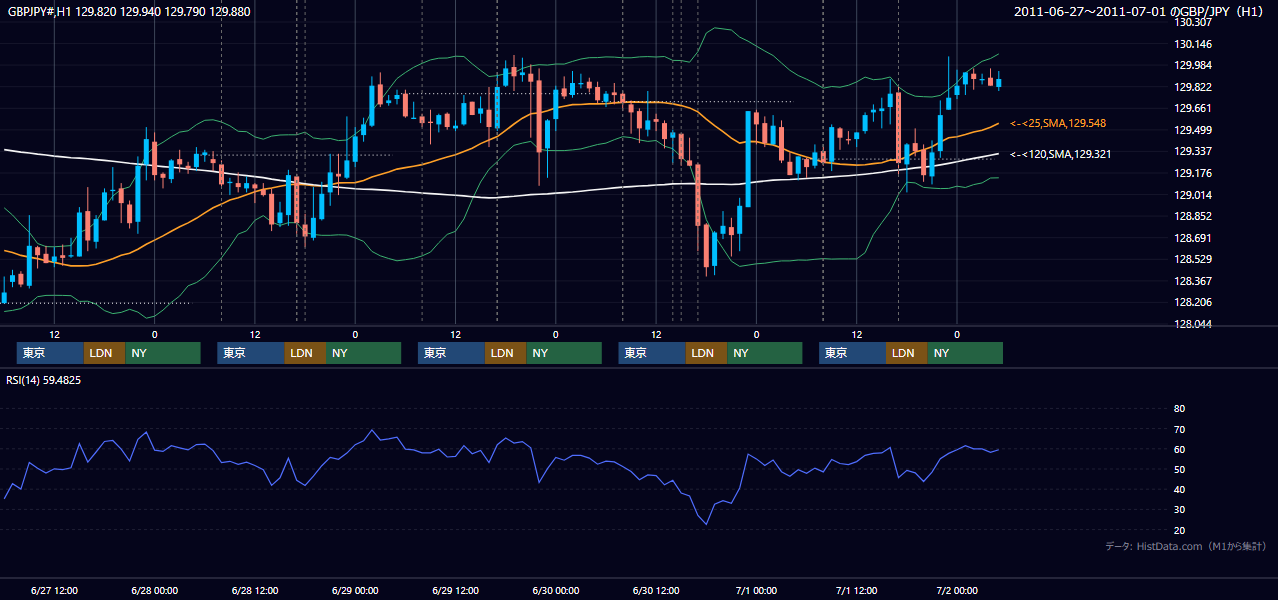
Task: Click RSI scale value 80
Action: [1179, 409]
